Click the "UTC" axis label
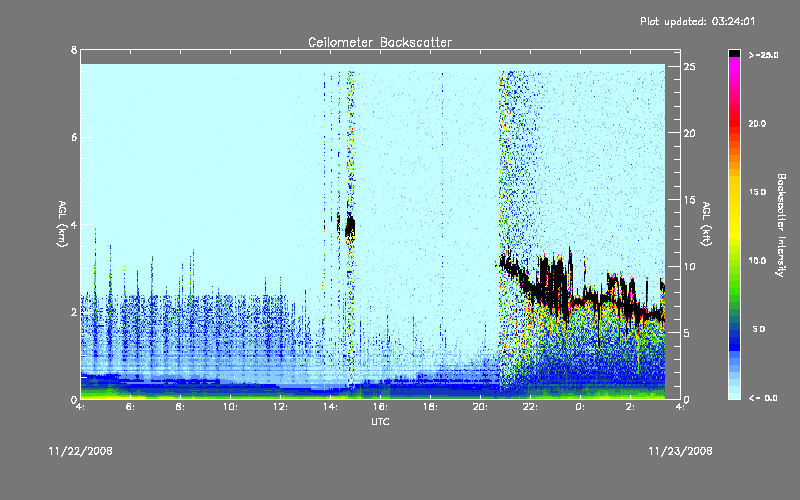 (380, 421)
